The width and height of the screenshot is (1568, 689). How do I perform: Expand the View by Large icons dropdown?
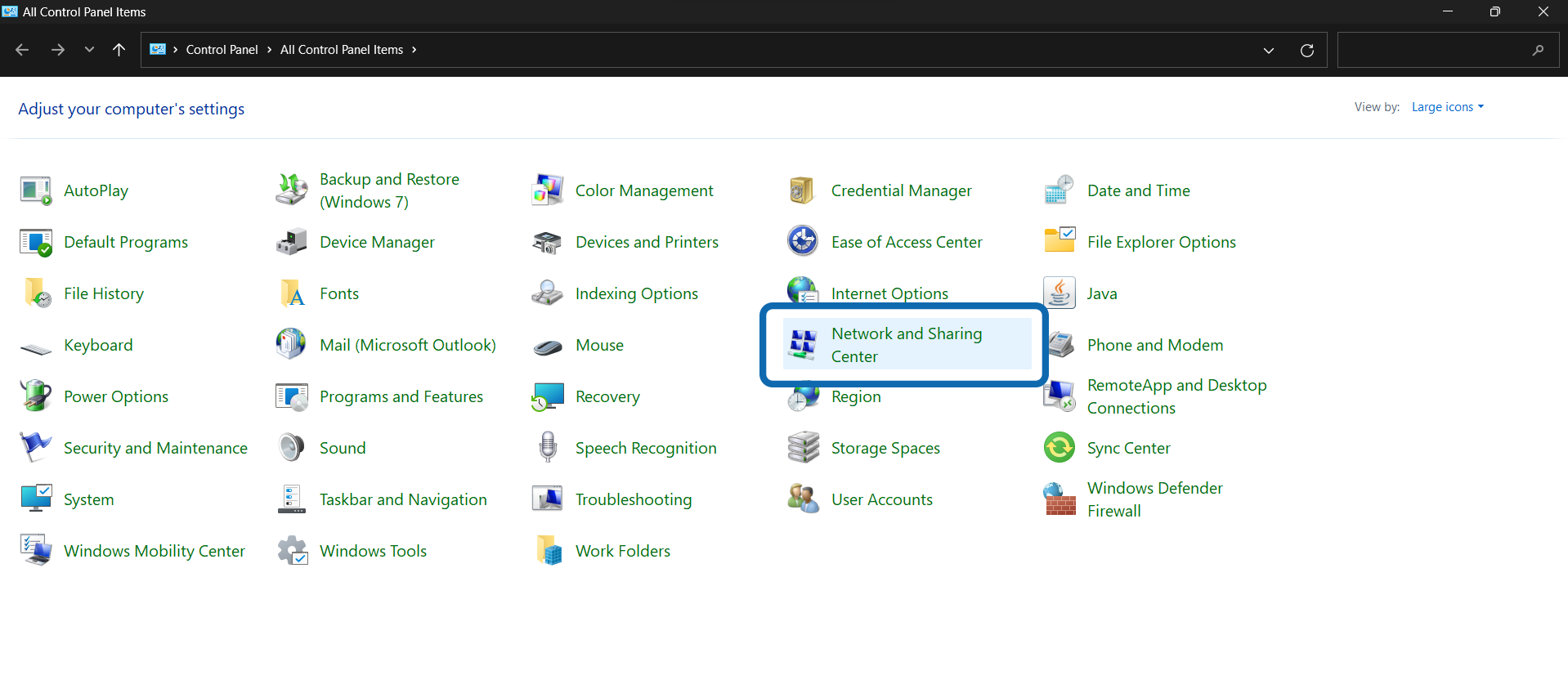click(1447, 107)
